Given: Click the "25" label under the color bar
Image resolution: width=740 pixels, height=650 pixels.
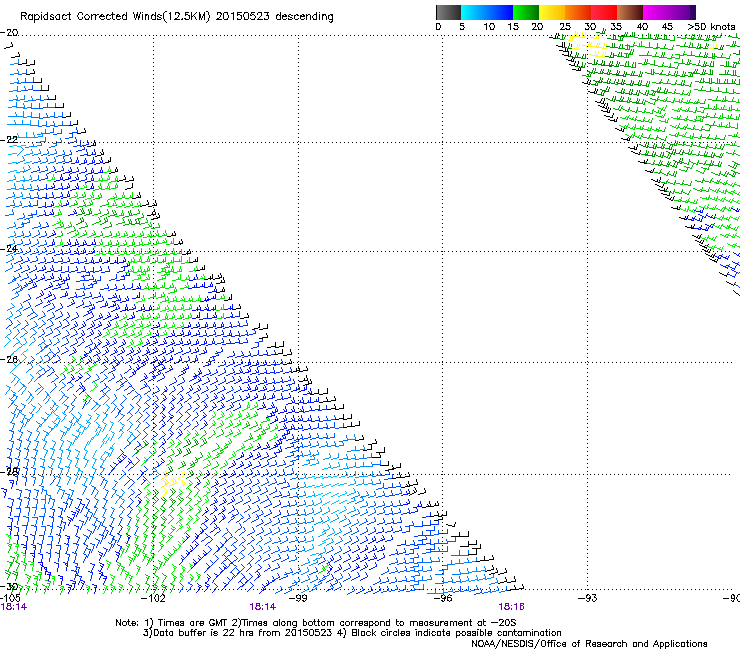Looking at the screenshot, I should 565,27.
